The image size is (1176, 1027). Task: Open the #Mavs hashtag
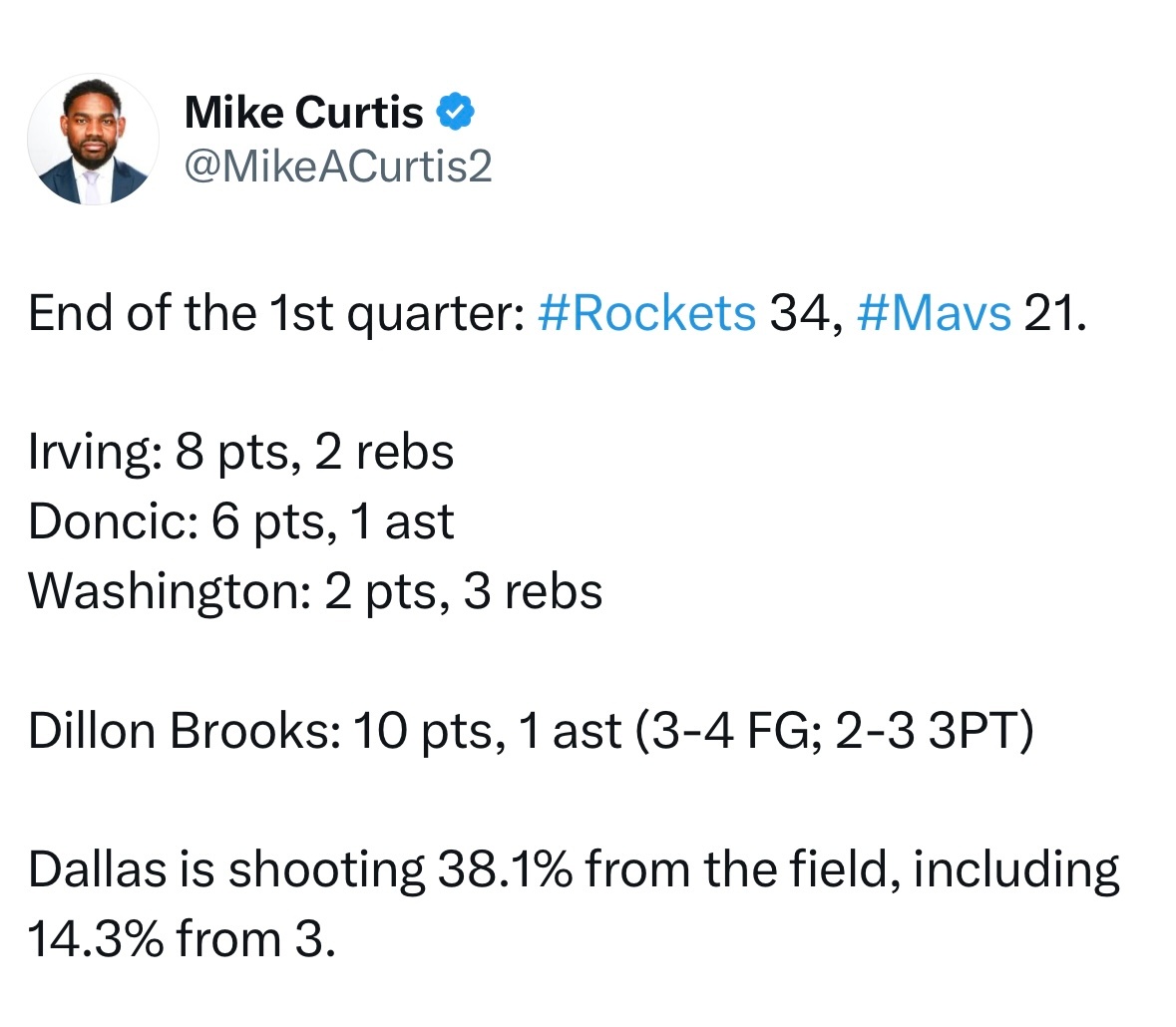pos(934,313)
